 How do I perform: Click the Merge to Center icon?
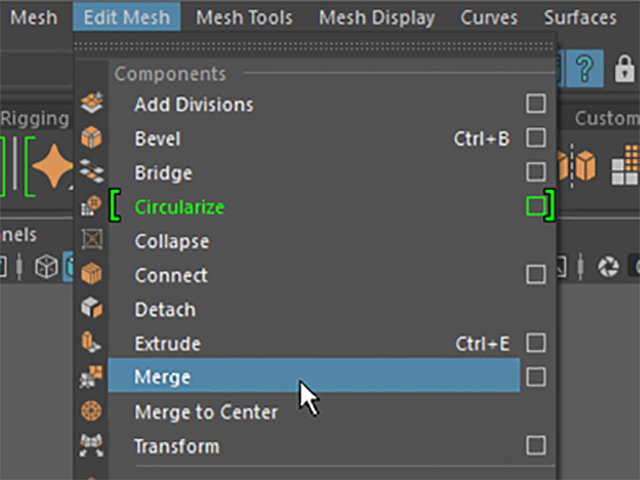point(91,410)
